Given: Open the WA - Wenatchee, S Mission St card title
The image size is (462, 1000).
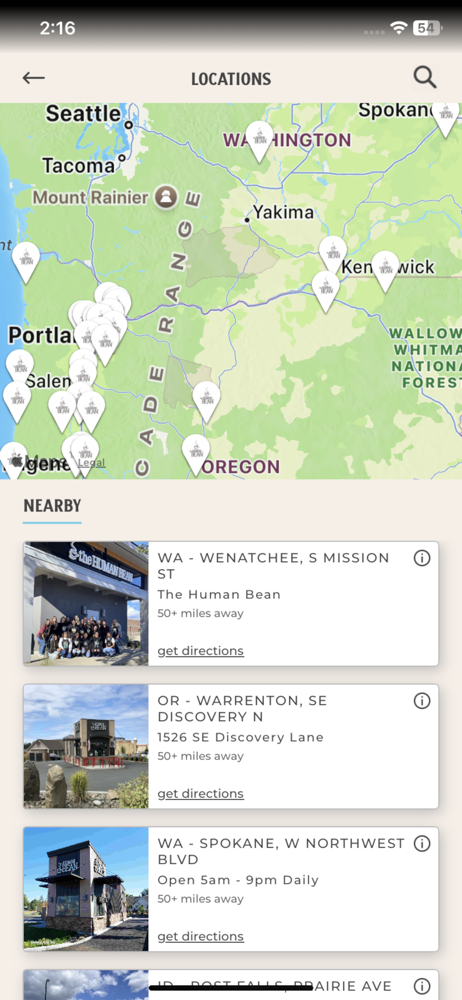Looking at the screenshot, I should (274, 566).
